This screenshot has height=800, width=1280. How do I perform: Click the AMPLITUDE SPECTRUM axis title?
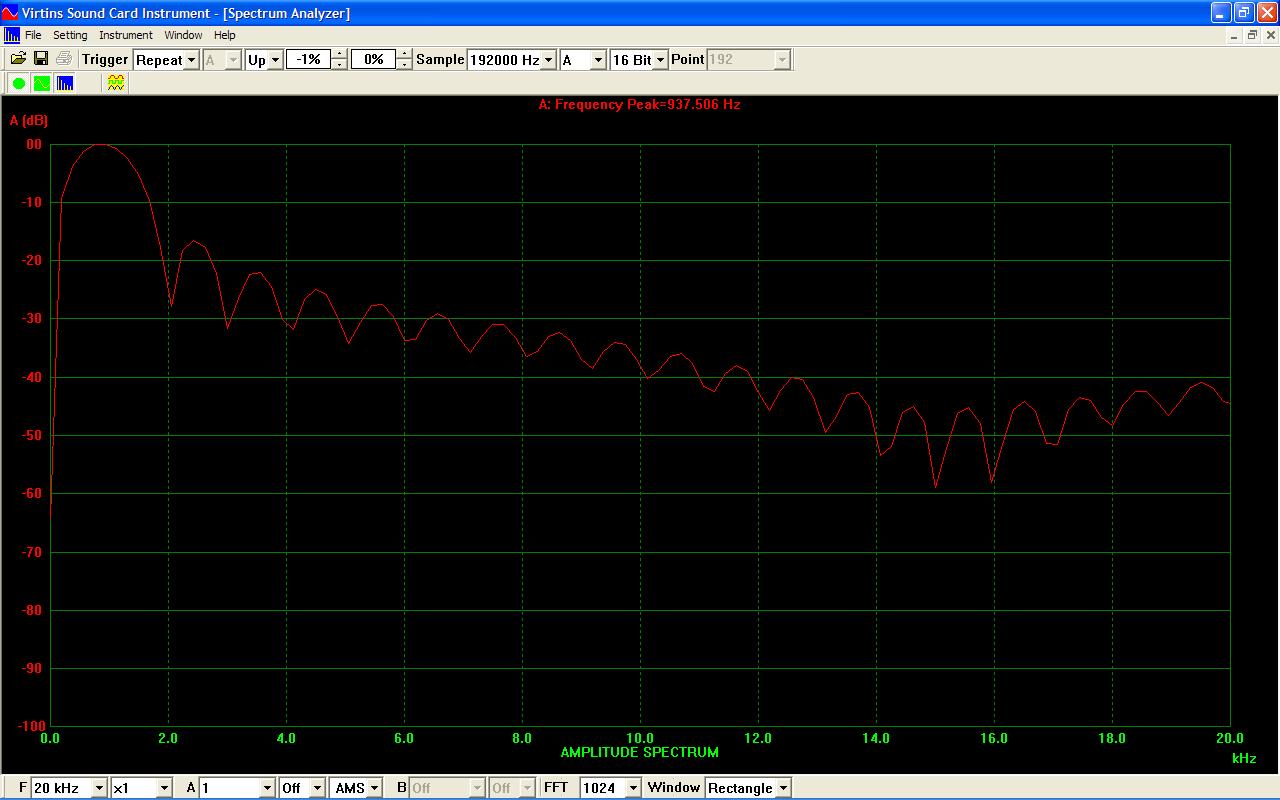pos(639,752)
